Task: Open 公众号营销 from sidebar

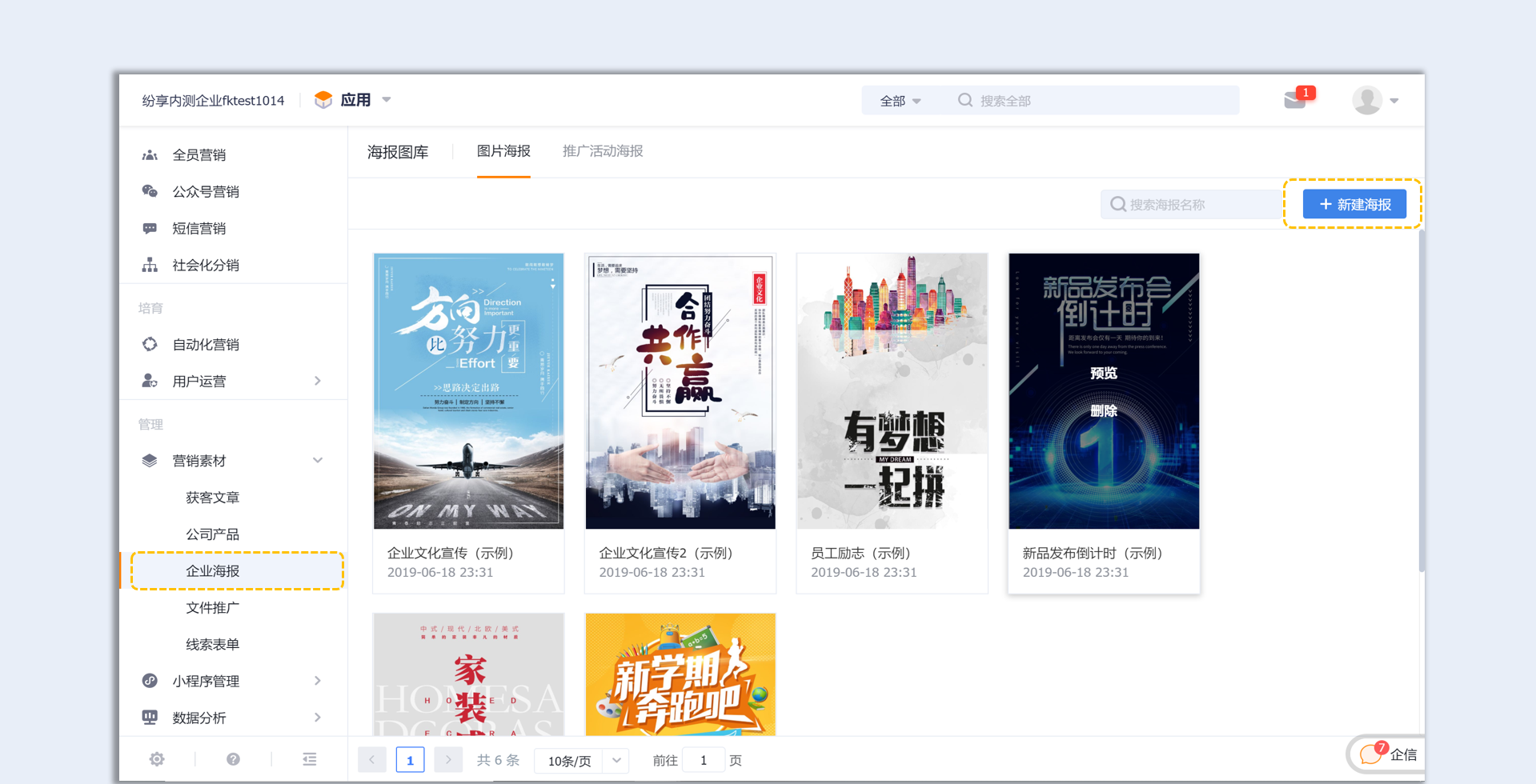Action: 206,191
